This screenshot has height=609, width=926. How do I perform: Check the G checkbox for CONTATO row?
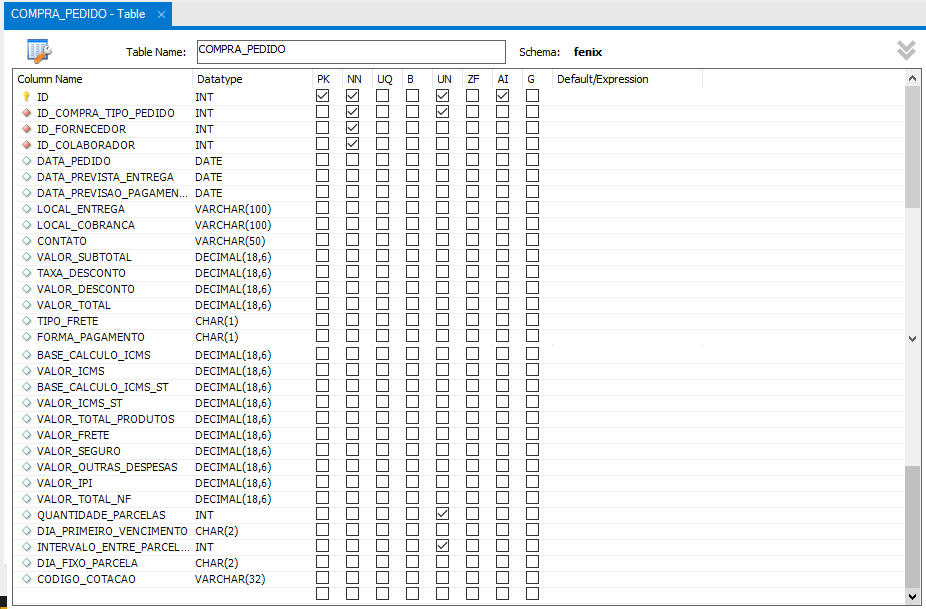[x=533, y=239]
